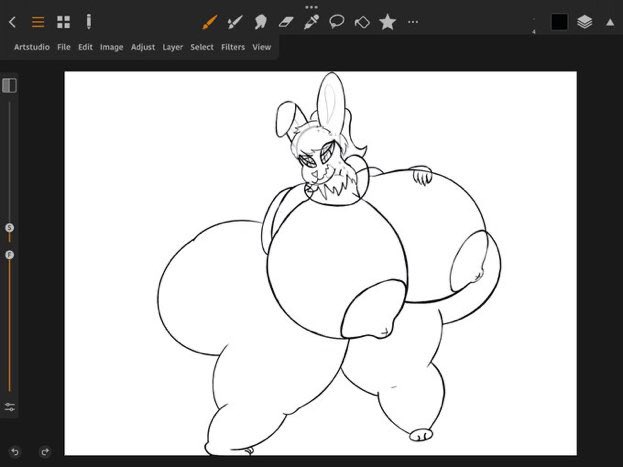
Task: Open the View menu
Action: pos(261,47)
